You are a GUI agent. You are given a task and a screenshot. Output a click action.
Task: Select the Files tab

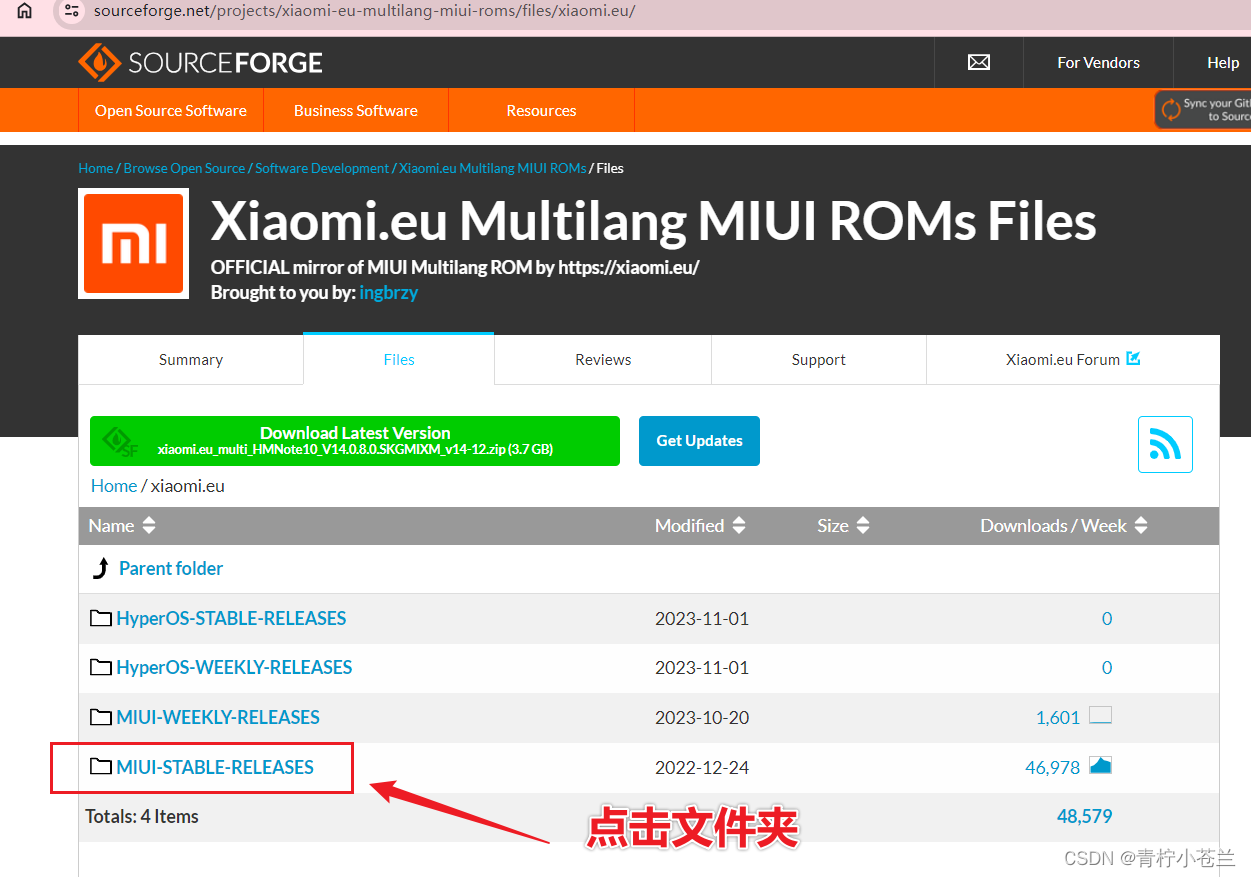point(399,359)
